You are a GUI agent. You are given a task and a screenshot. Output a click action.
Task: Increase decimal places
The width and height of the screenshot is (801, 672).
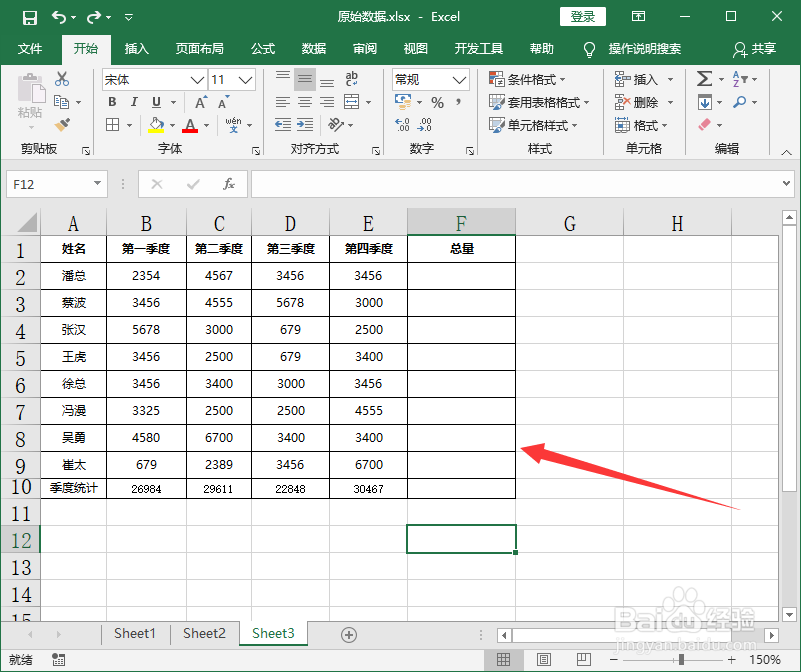[403, 125]
